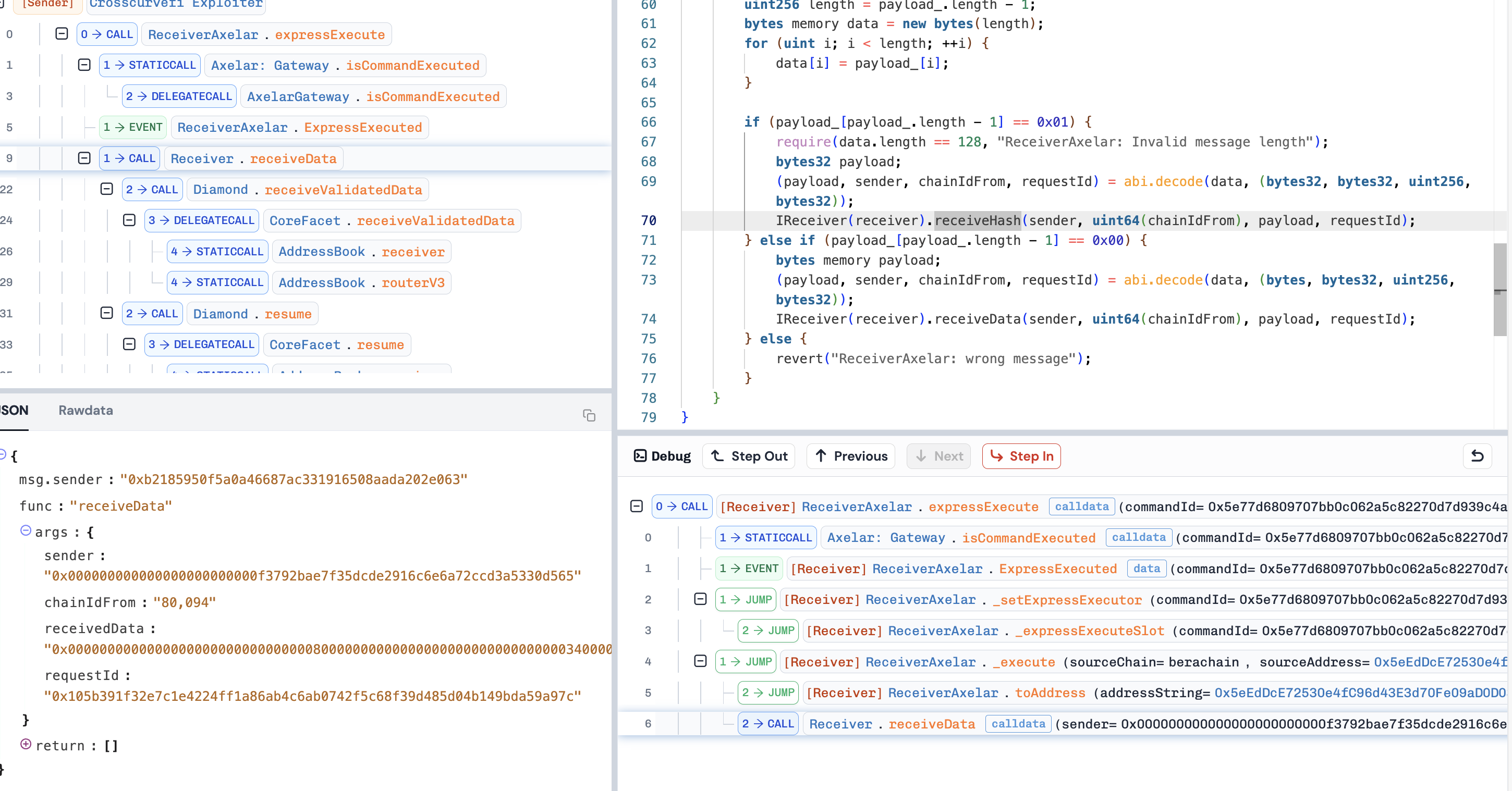Open the calldata badge for expressExecute
This screenshot has width=1512, height=791.
point(1081,506)
